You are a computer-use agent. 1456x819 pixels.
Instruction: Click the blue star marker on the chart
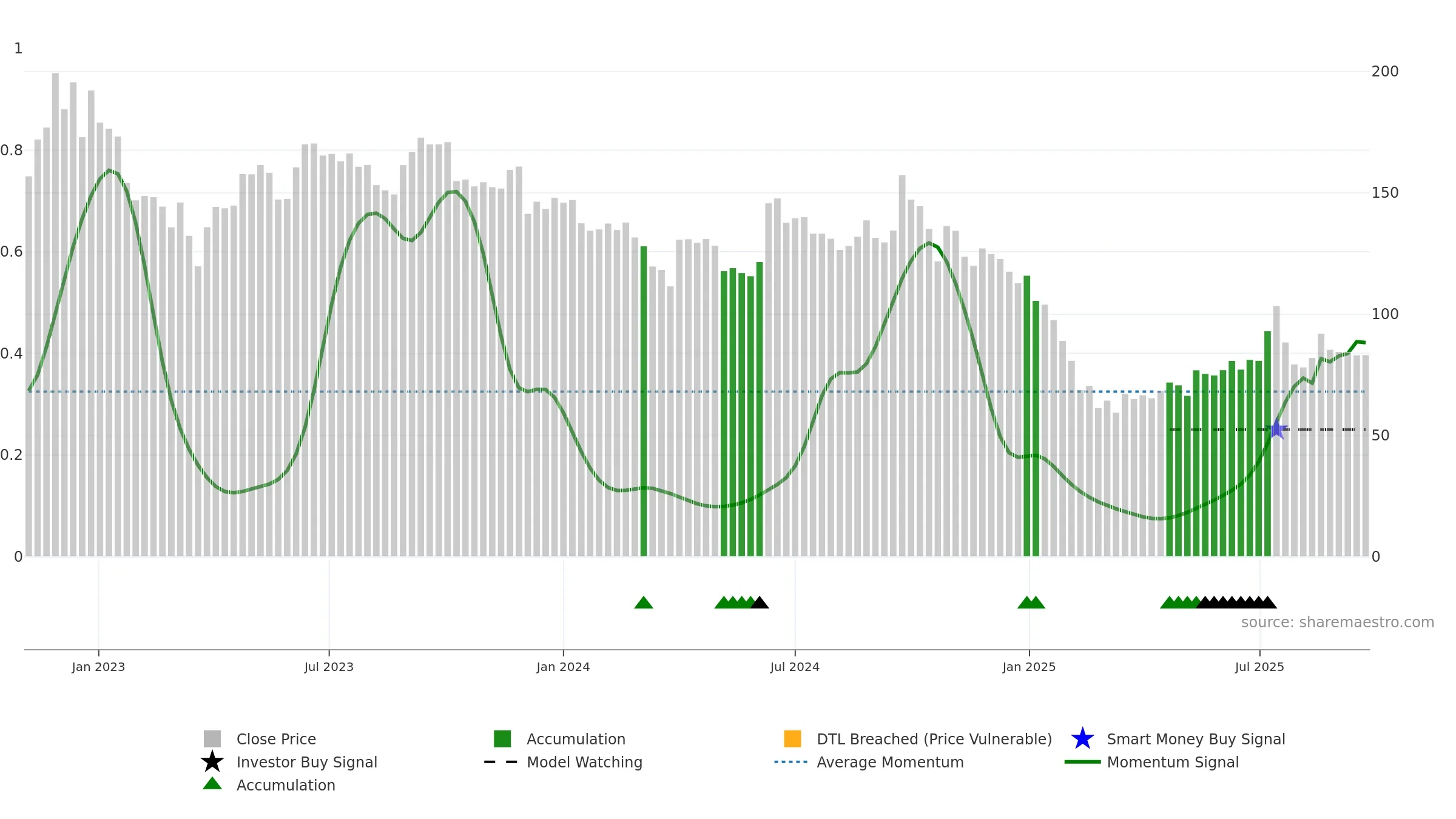[x=1277, y=429]
